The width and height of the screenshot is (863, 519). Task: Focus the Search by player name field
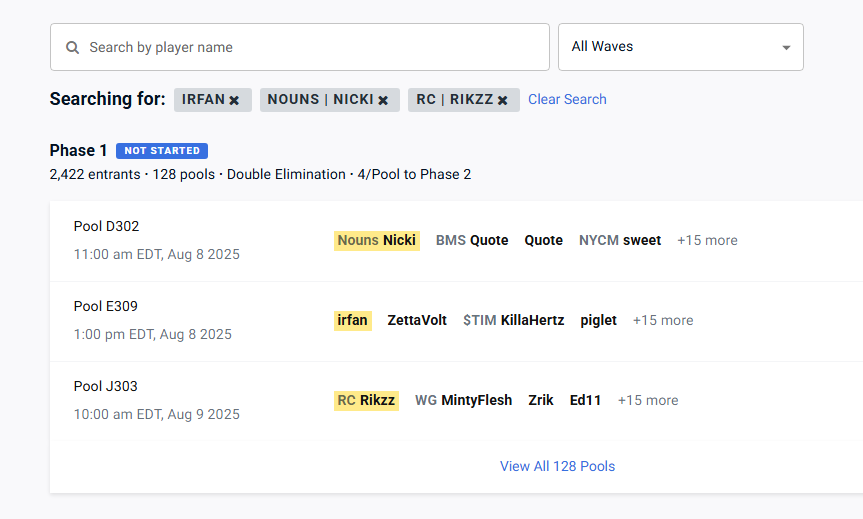300,47
